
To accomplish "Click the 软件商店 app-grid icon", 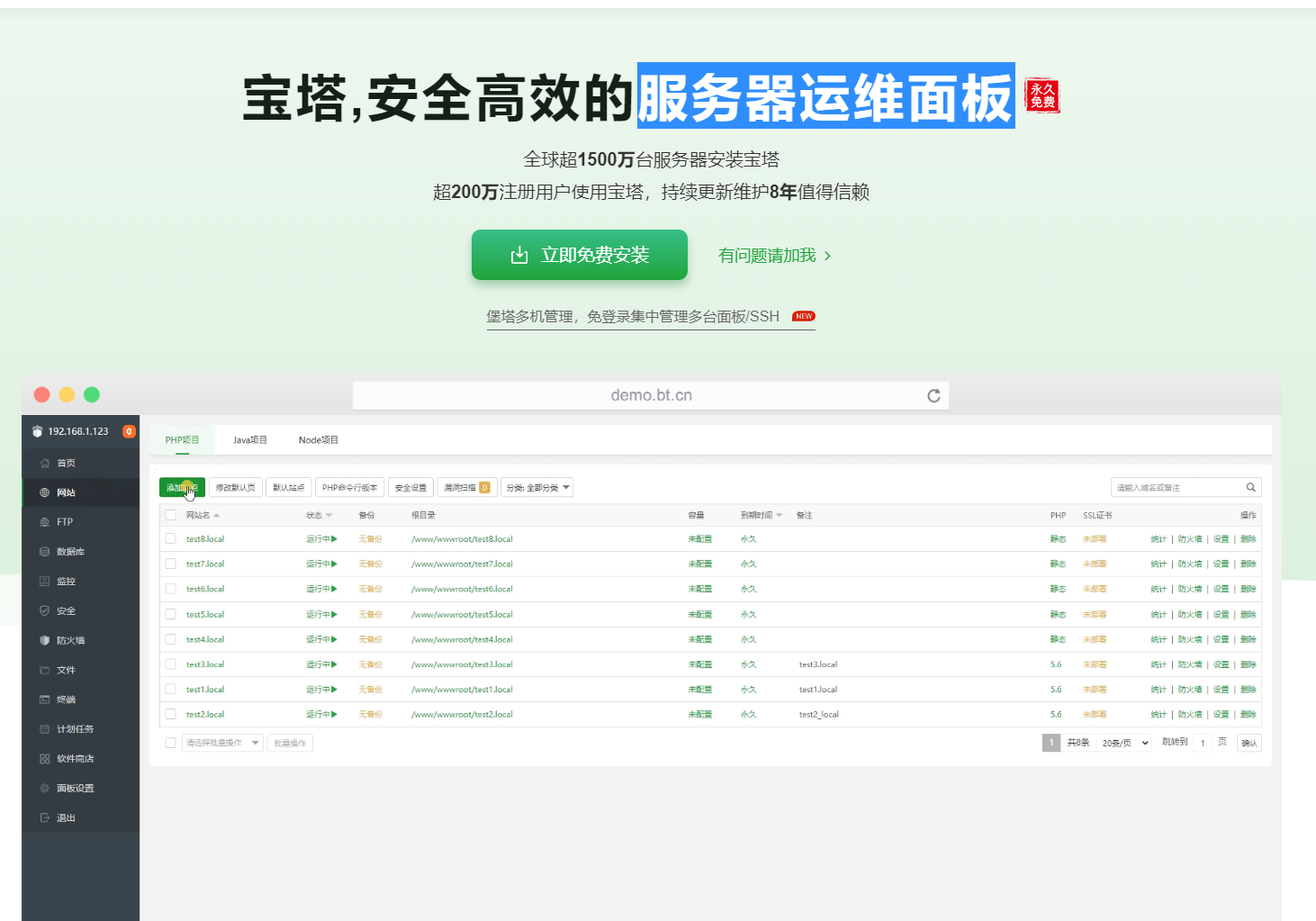I will point(45,759).
